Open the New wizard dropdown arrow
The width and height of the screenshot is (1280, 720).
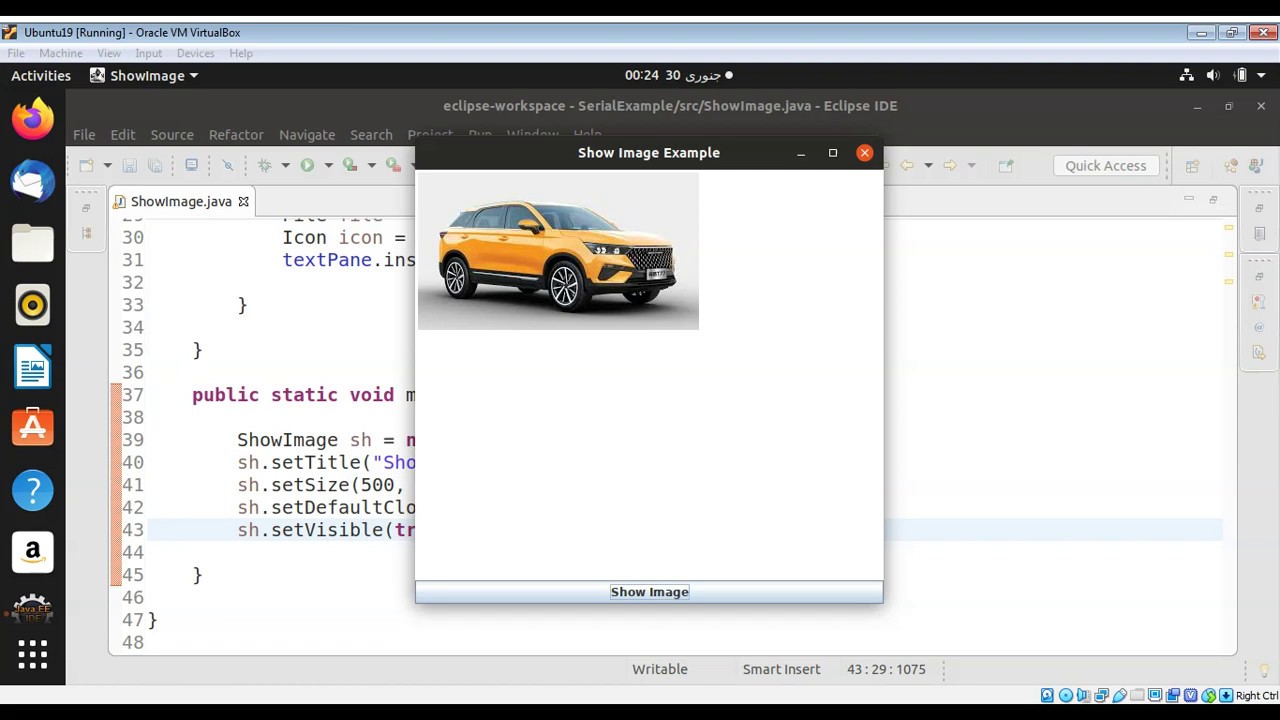[107, 165]
